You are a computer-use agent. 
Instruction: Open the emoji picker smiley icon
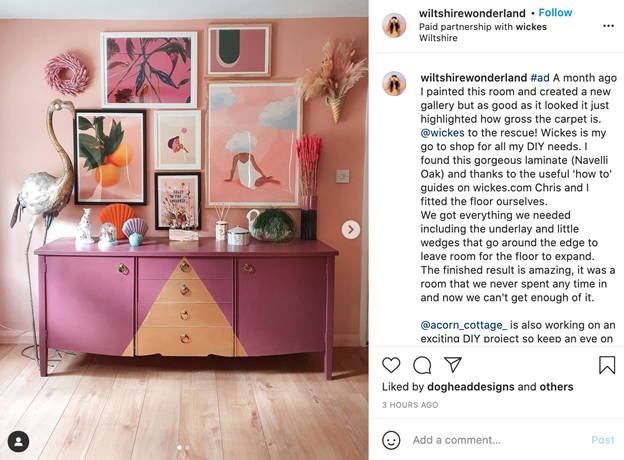(391, 440)
